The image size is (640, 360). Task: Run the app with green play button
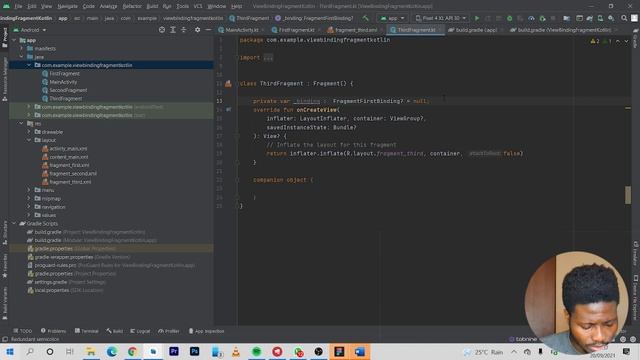pyautogui.click(x=477, y=18)
